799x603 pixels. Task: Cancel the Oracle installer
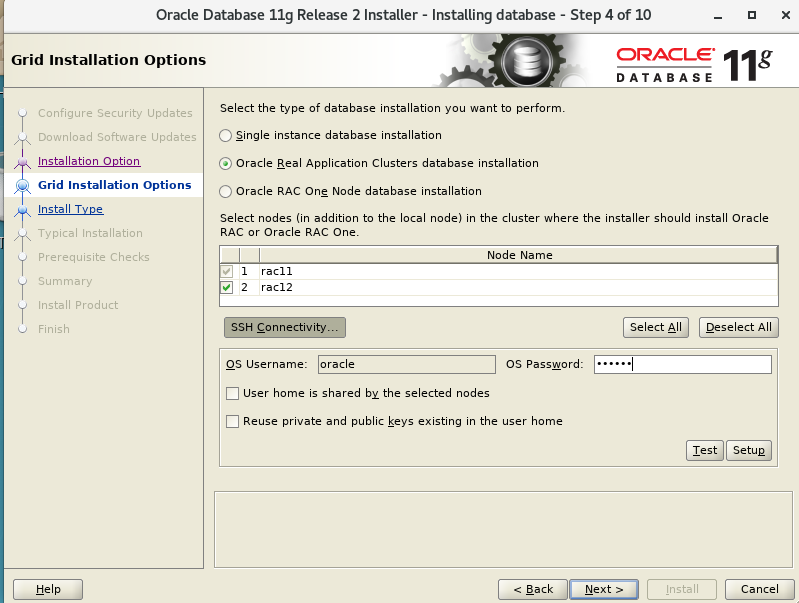pyautogui.click(x=752, y=589)
